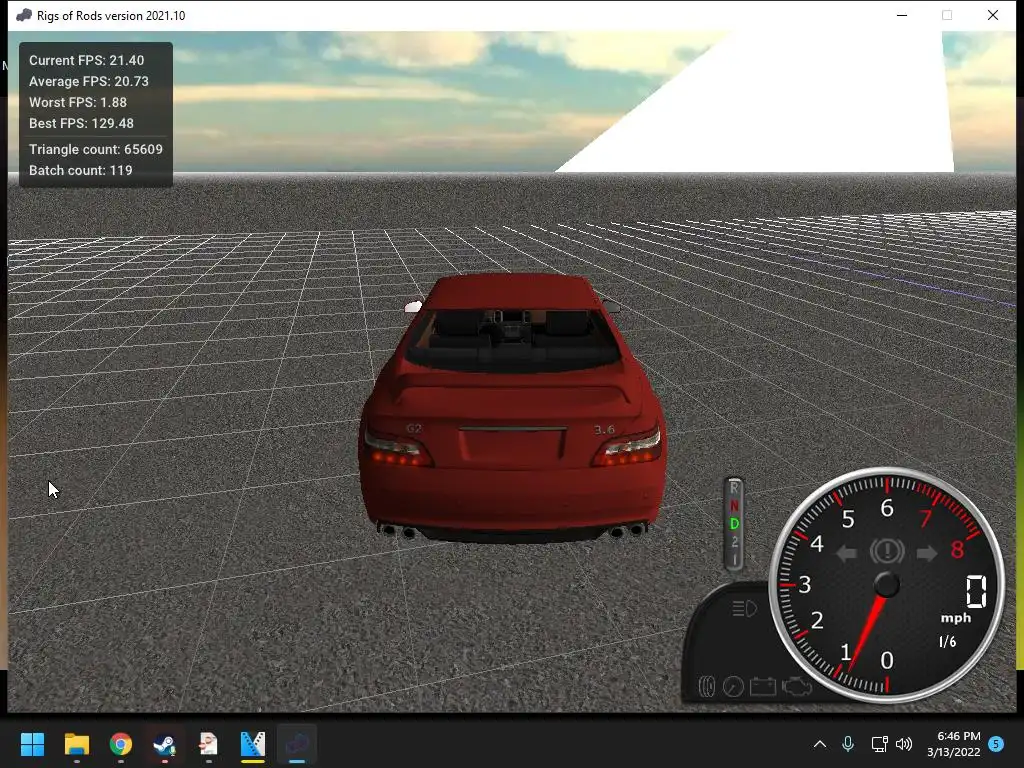The width and height of the screenshot is (1024, 768).
Task: Click the parking brake warning indicator
Action: click(x=887, y=552)
